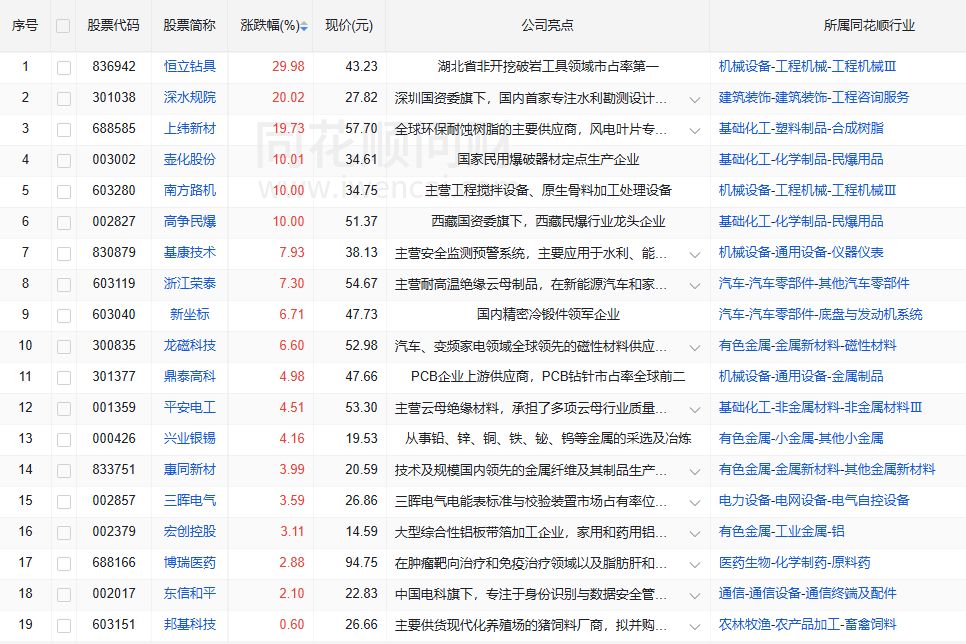Click 农林牧渔-农产品加工-畜禽饲料 industry link
The height and width of the screenshot is (644, 966).
pyautogui.click(x=807, y=624)
